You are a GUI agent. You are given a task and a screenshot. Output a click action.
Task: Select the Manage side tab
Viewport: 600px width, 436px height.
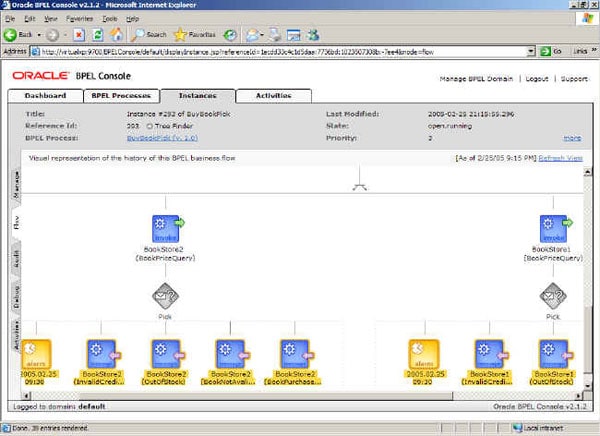(x=16, y=185)
